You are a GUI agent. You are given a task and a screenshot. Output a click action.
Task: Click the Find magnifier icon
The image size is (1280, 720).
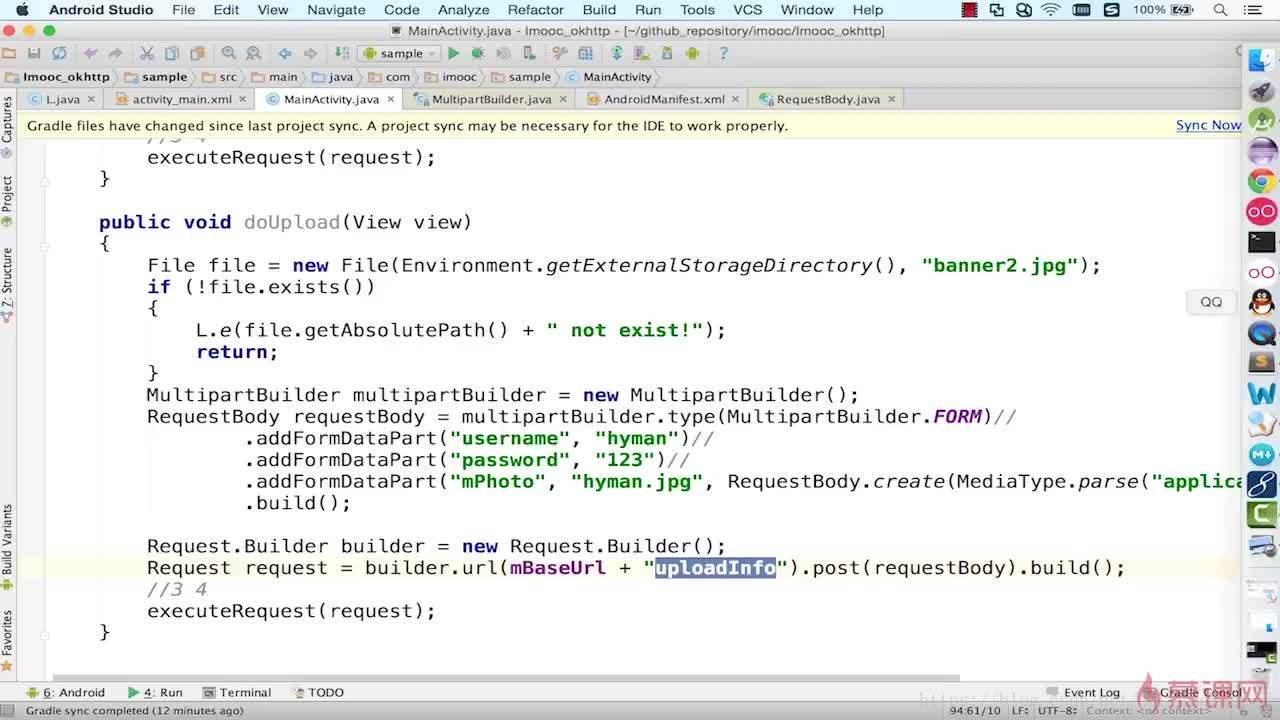pyautogui.click(x=229, y=53)
